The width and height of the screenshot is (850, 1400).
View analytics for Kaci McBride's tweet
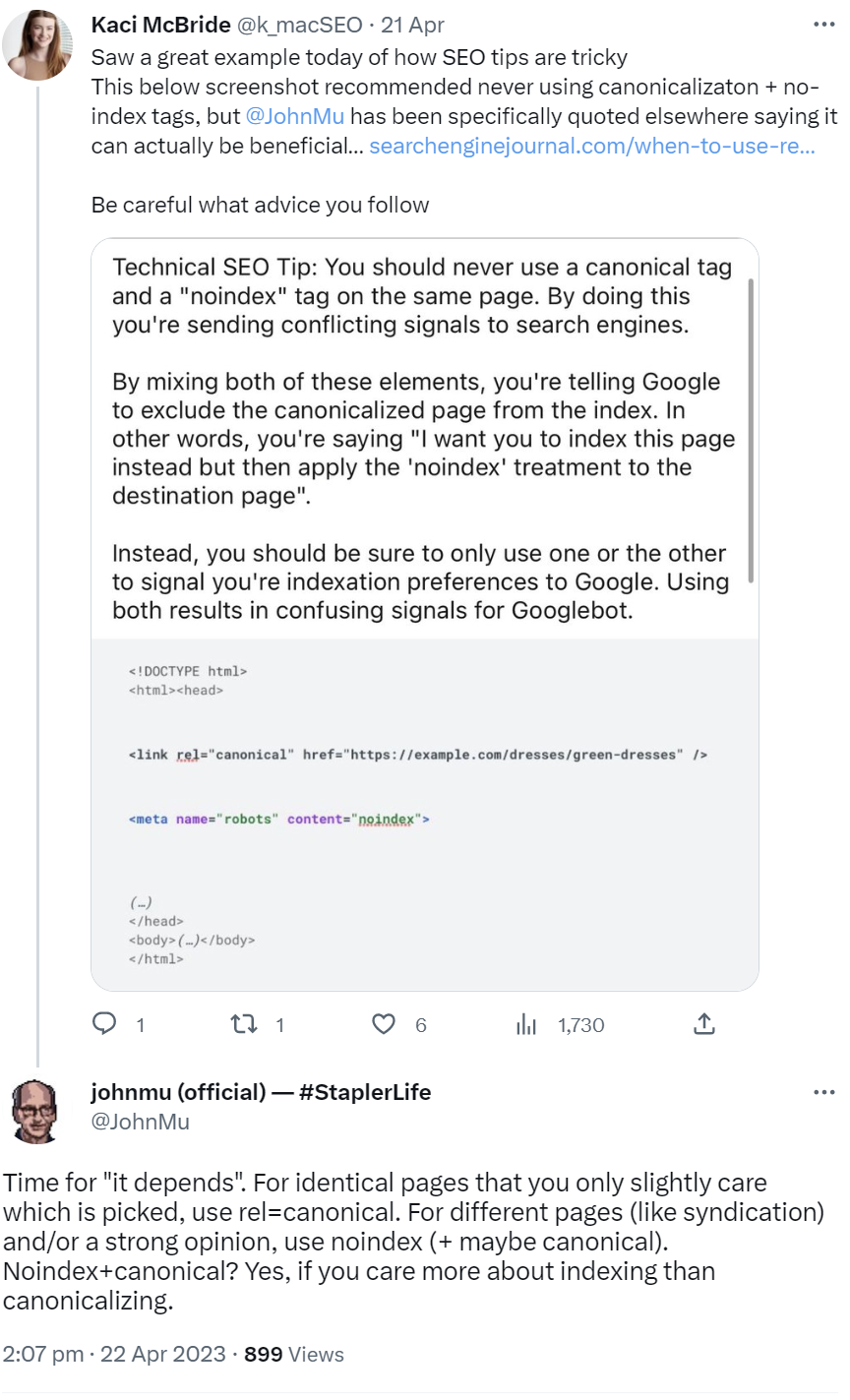[526, 1024]
